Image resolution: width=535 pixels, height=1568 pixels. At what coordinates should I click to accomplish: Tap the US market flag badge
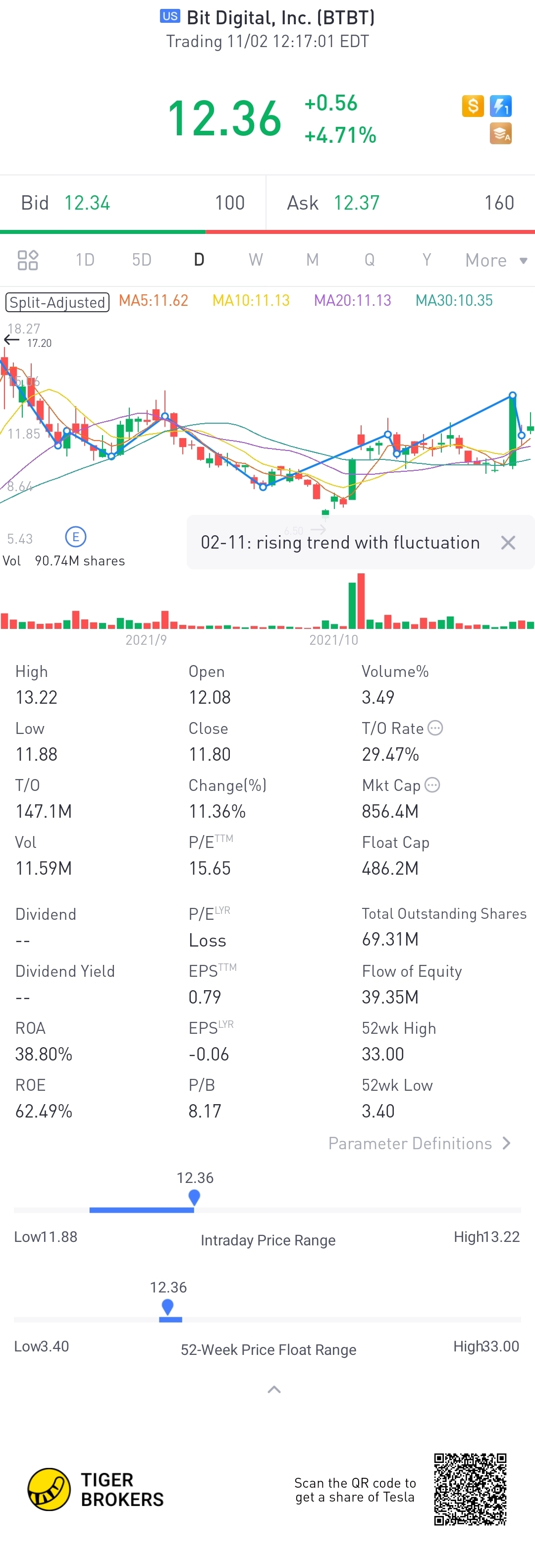170,16
